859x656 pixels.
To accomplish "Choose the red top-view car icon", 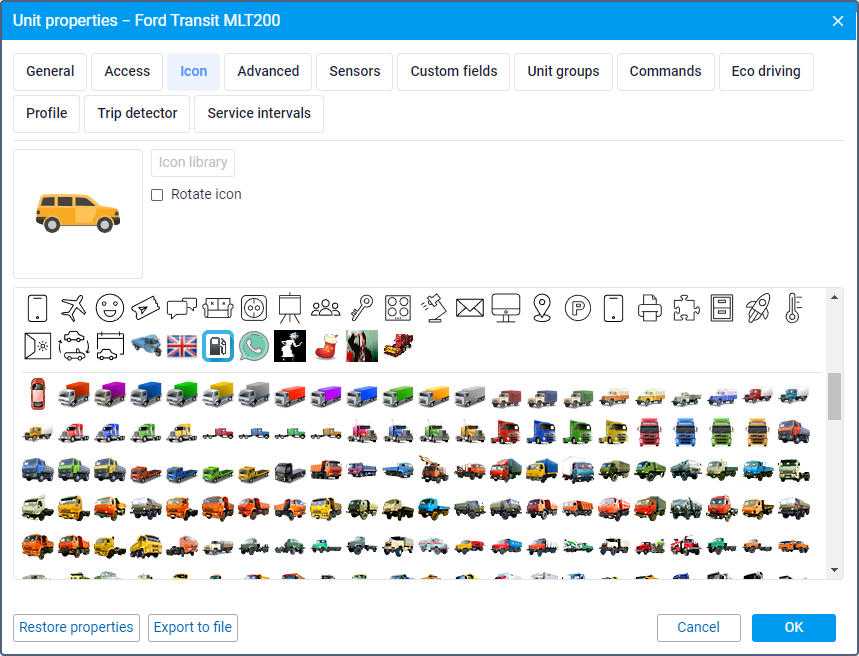I will (37, 394).
